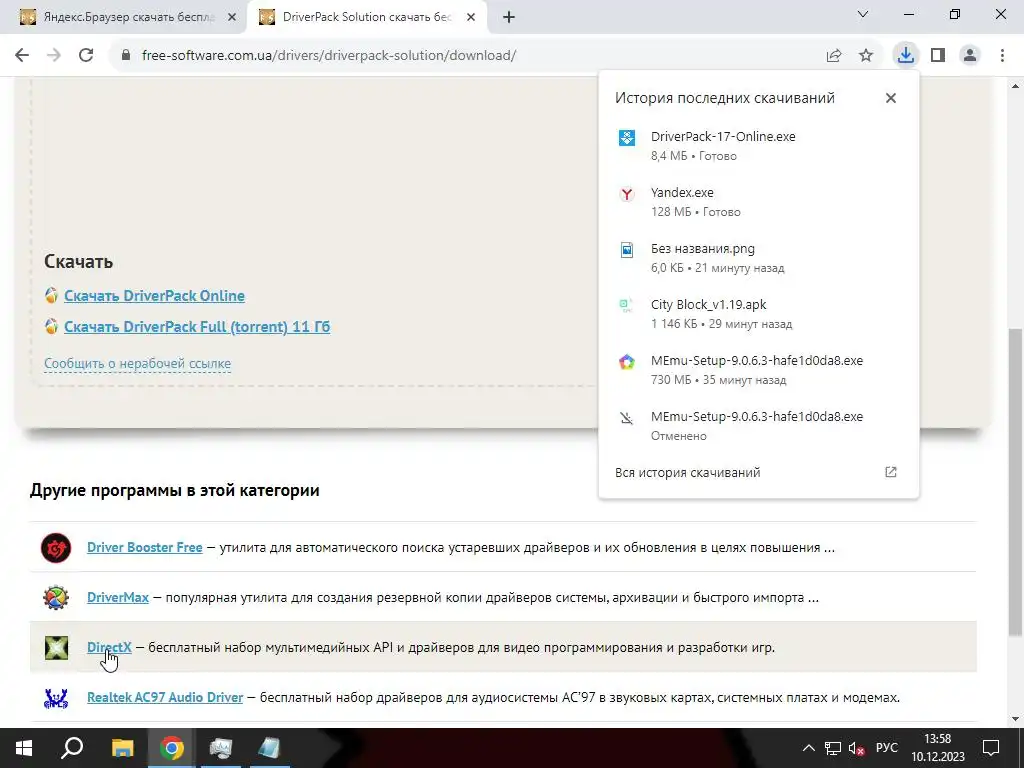Open the Windows Start menu
The image size is (1024, 768).
point(24,748)
